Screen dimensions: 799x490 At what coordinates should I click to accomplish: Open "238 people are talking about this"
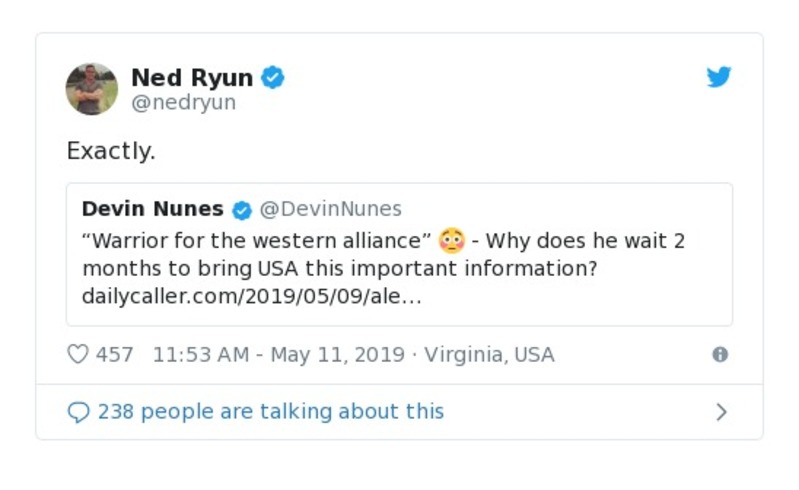[x=270, y=412]
